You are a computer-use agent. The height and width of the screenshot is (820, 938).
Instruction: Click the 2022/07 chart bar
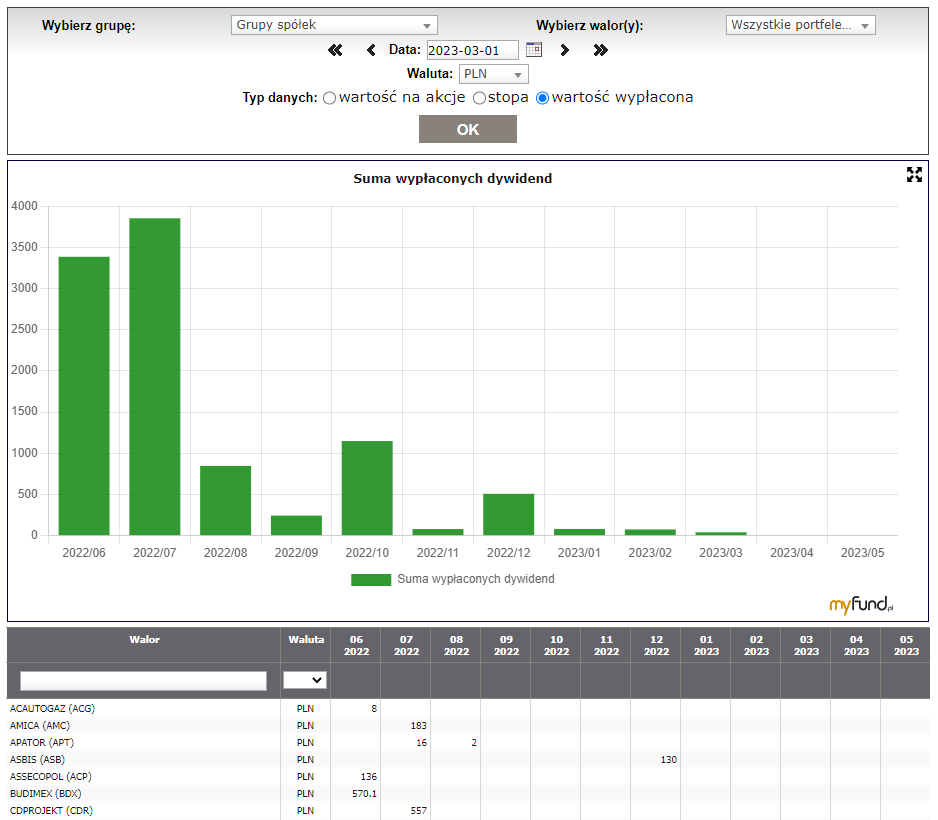click(x=155, y=377)
